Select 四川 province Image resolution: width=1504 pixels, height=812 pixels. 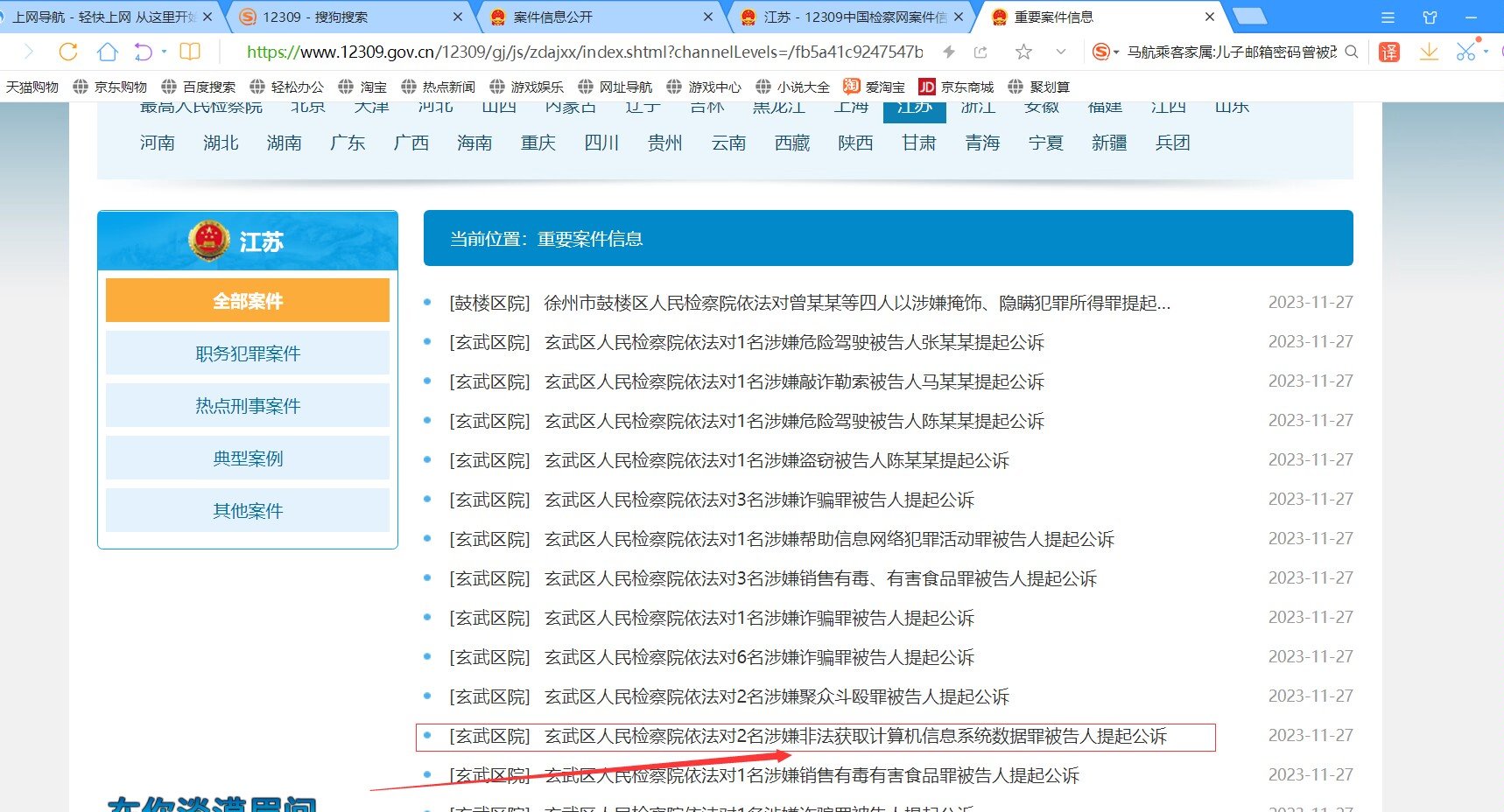tap(601, 143)
